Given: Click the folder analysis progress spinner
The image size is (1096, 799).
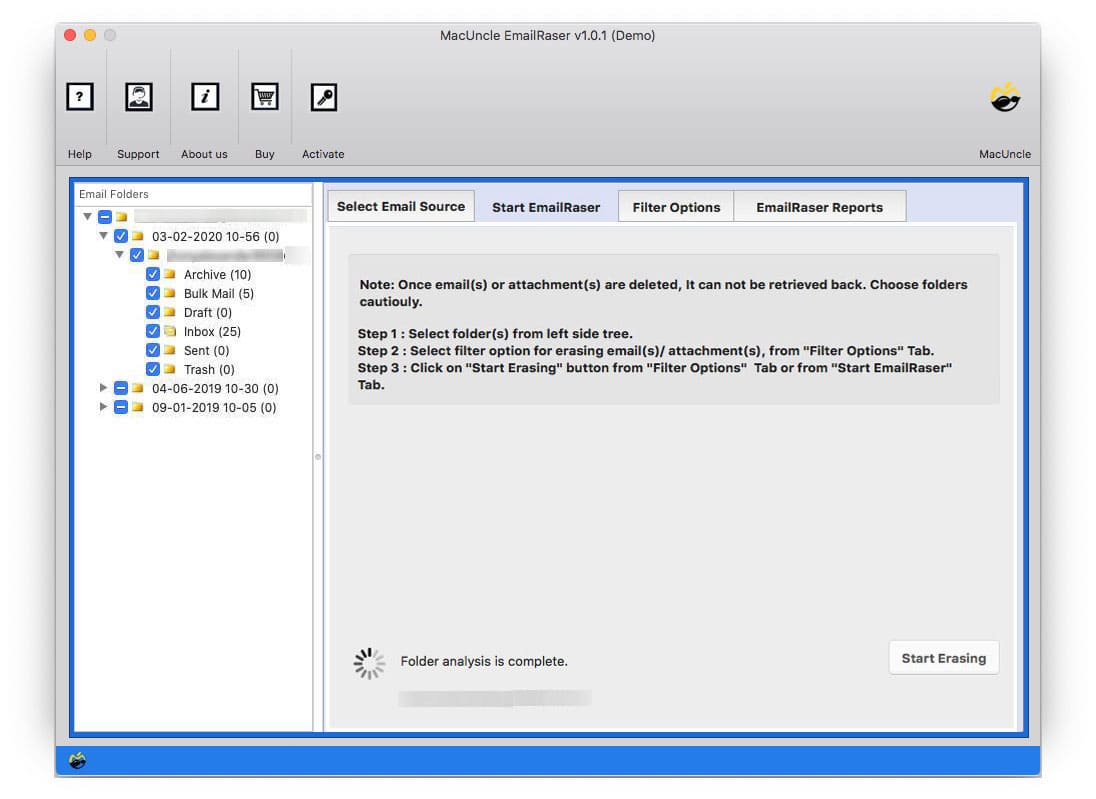Looking at the screenshot, I should point(368,661).
